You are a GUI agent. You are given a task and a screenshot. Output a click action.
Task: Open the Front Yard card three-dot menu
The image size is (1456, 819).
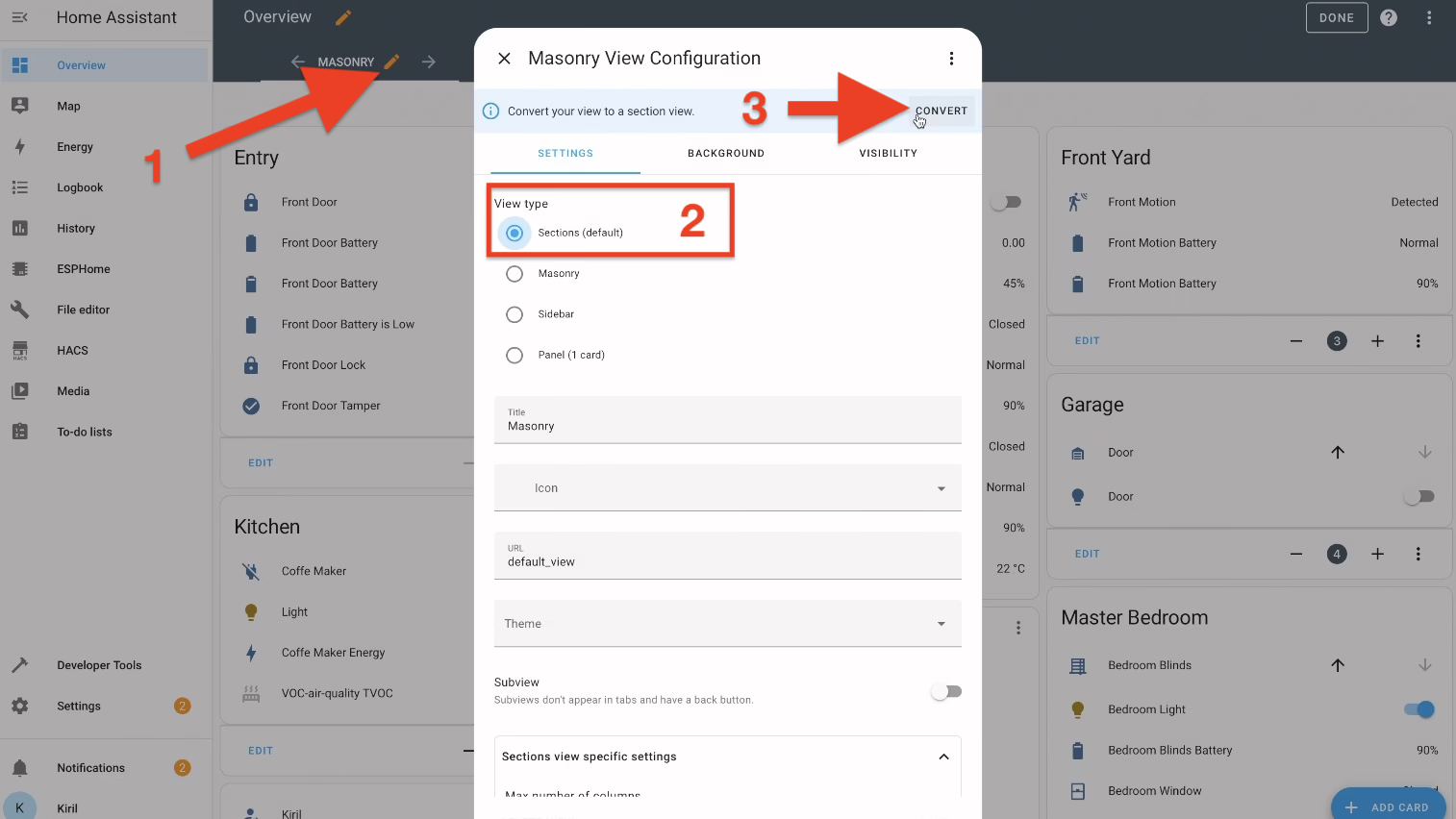pos(1418,341)
